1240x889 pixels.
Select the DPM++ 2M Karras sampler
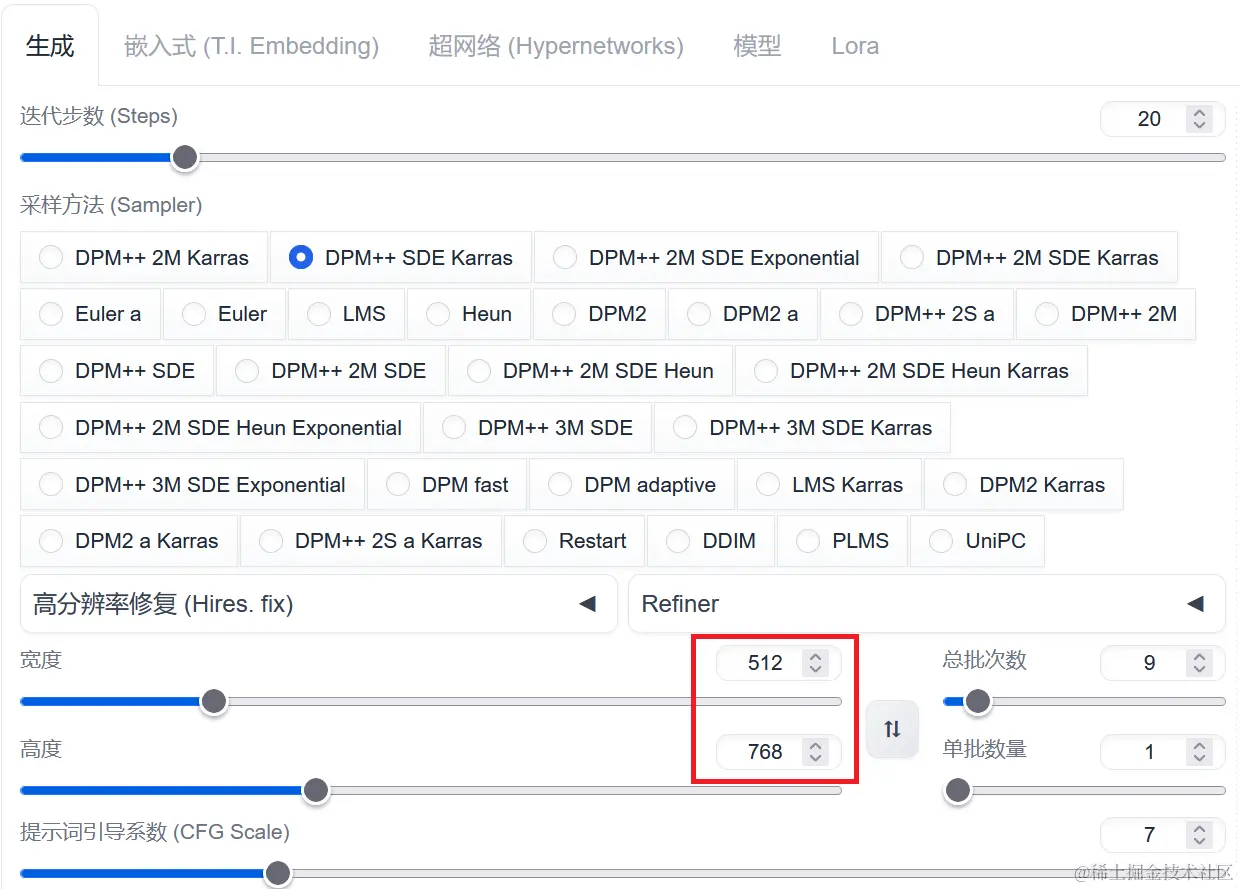[x=144, y=257]
